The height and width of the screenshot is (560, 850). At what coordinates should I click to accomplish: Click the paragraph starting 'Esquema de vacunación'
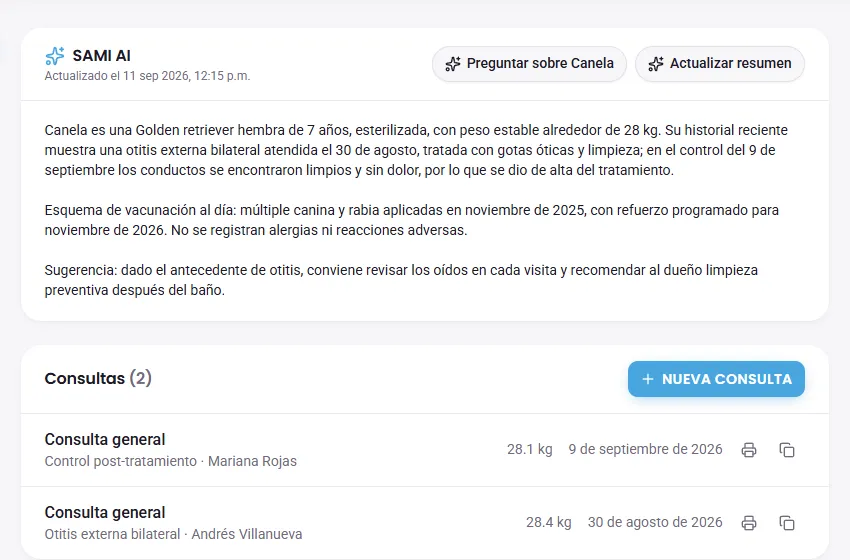point(412,220)
